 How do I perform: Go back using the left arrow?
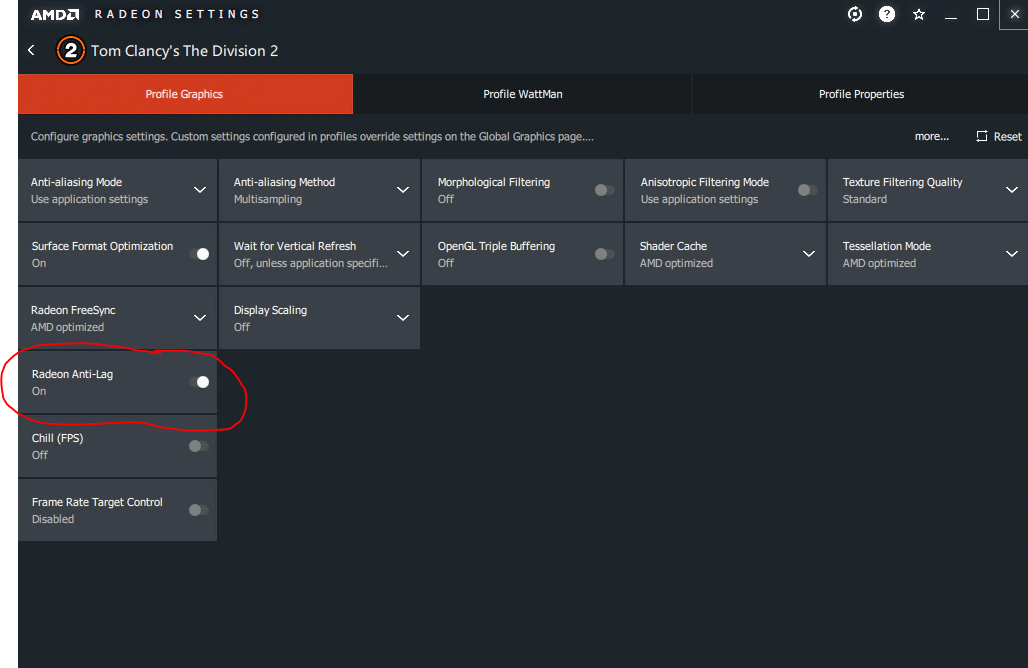click(x=31, y=50)
